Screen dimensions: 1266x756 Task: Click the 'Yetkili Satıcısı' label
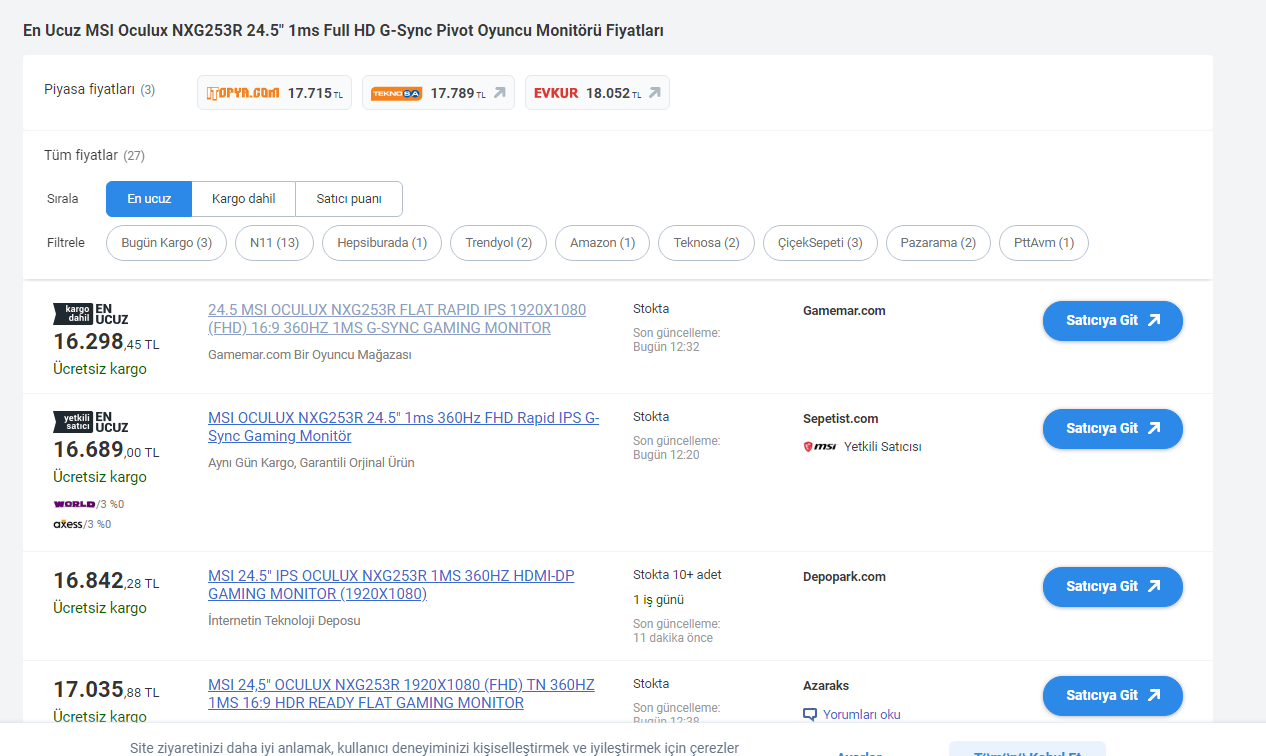[882, 447]
